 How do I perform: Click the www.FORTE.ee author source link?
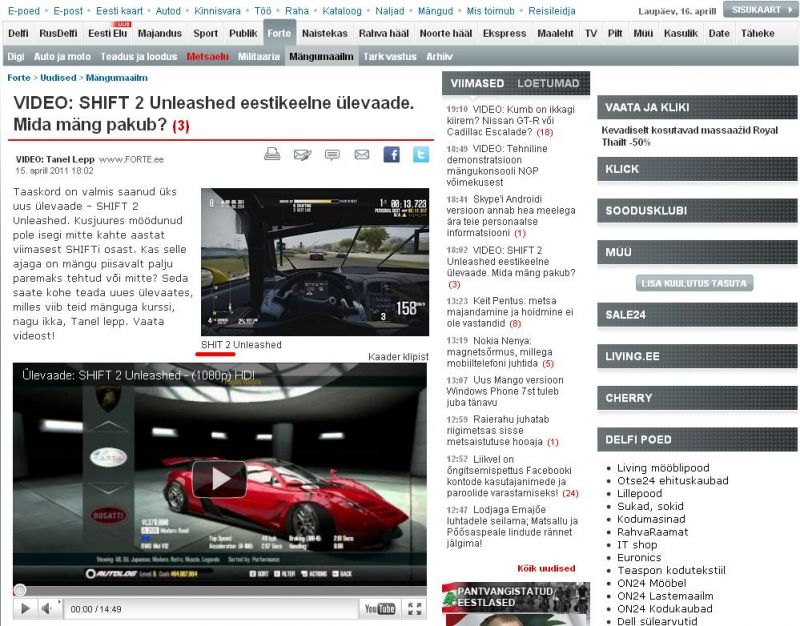(x=131, y=160)
